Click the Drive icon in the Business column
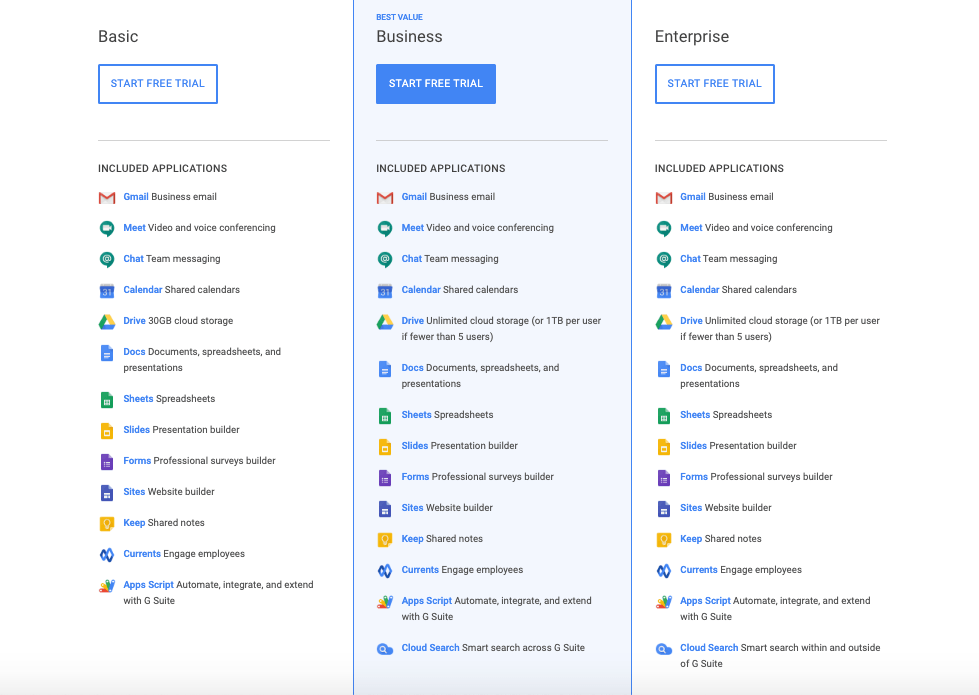The image size is (979, 695). [385, 321]
